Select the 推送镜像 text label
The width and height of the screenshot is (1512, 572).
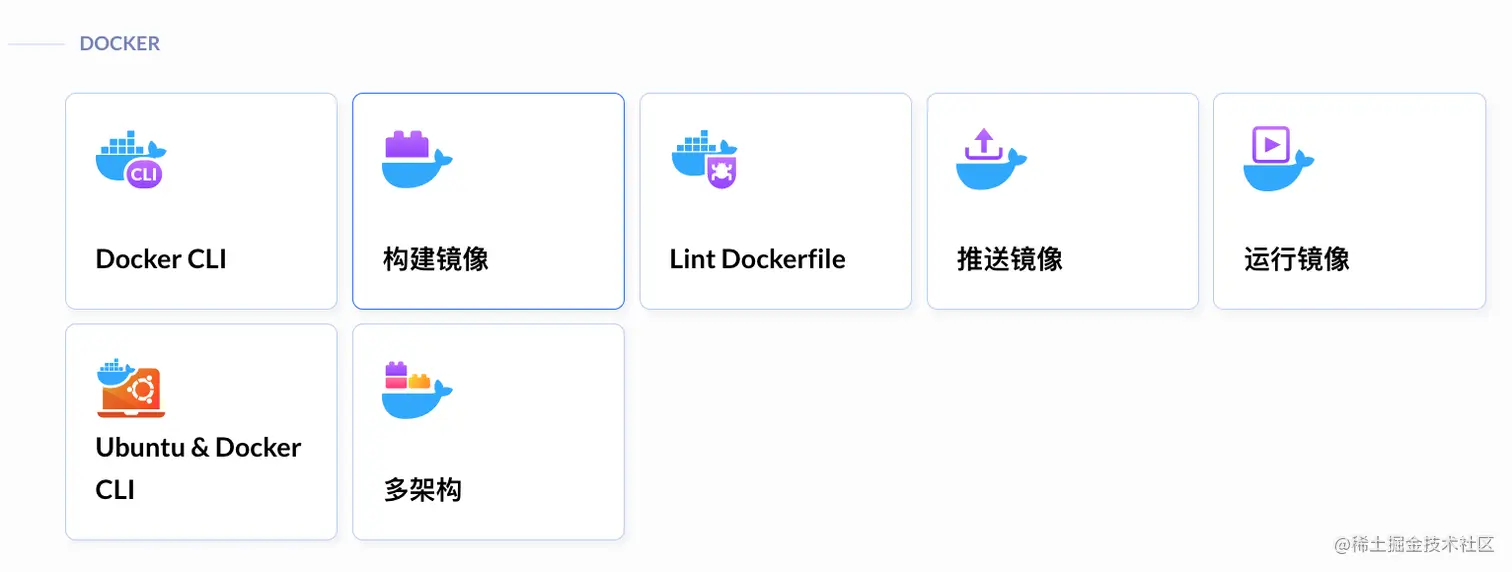tap(1010, 259)
